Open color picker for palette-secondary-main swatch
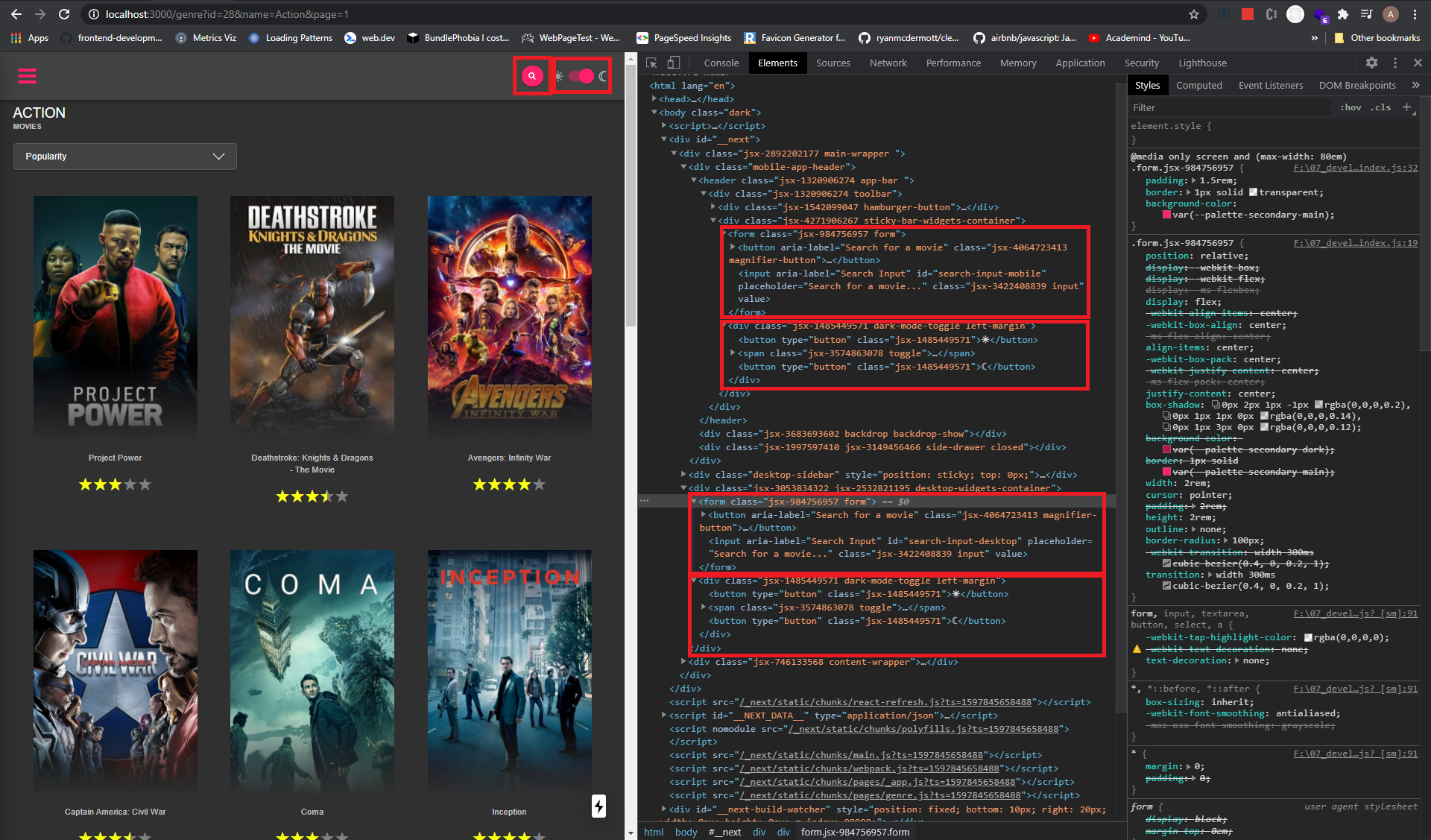This screenshot has width=1431, height=840. [1166, 215]
